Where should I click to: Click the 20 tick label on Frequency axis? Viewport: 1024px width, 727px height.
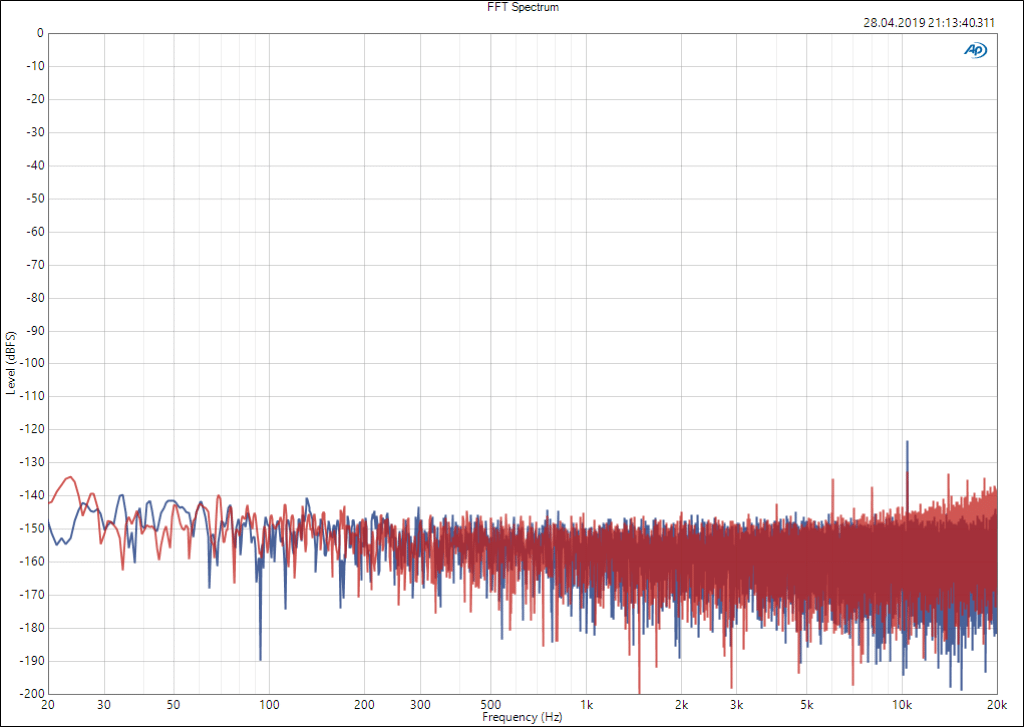[x=48, y=705]
